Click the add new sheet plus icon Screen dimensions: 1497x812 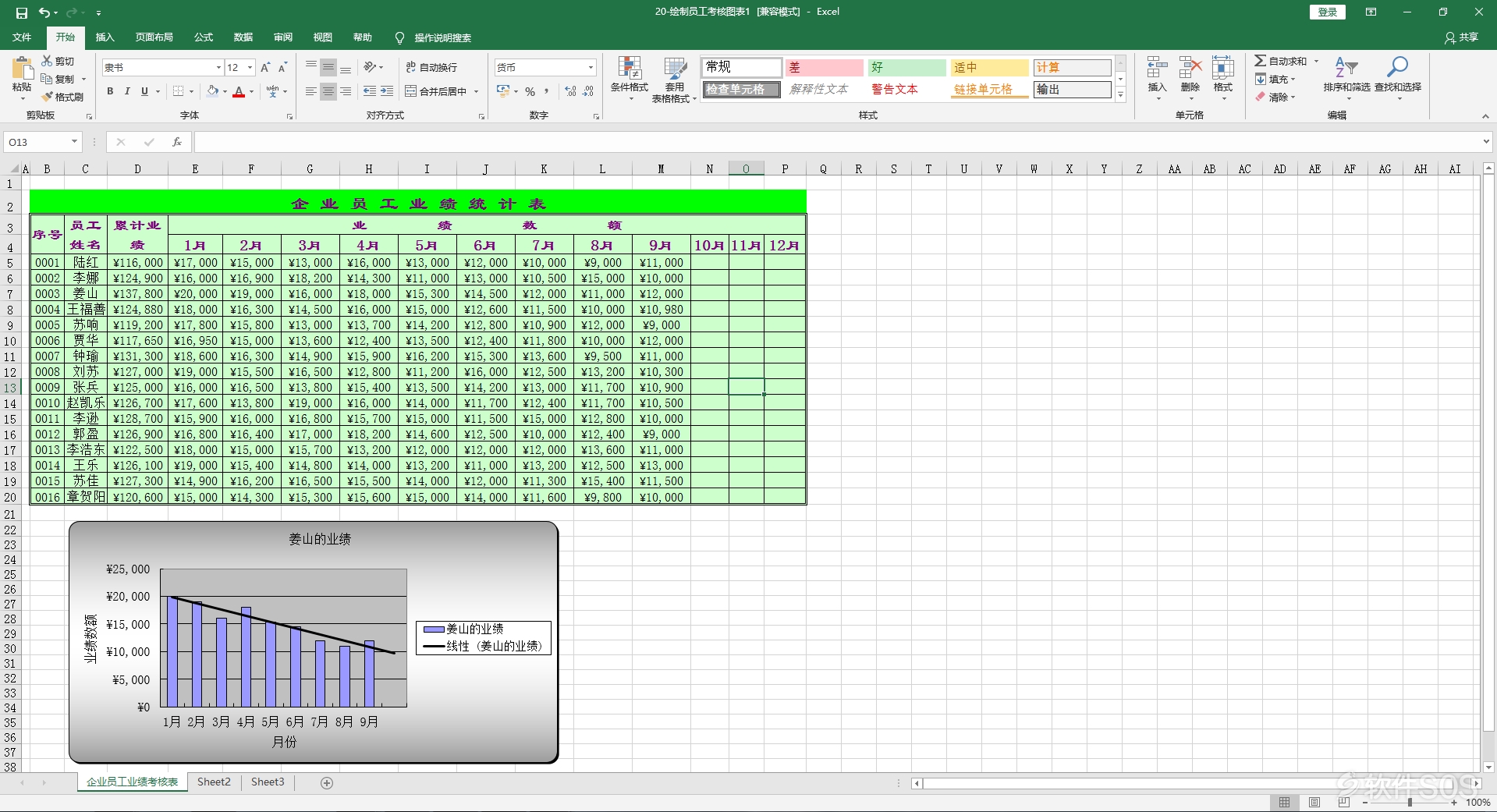pos(327,782)
